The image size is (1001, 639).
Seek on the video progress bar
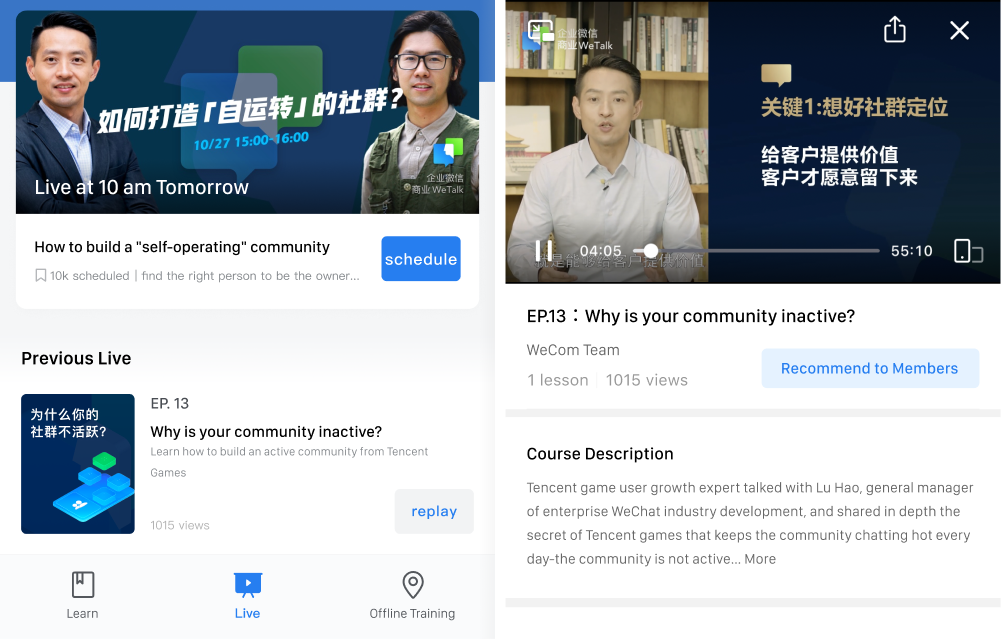click(x=756, y=251)
